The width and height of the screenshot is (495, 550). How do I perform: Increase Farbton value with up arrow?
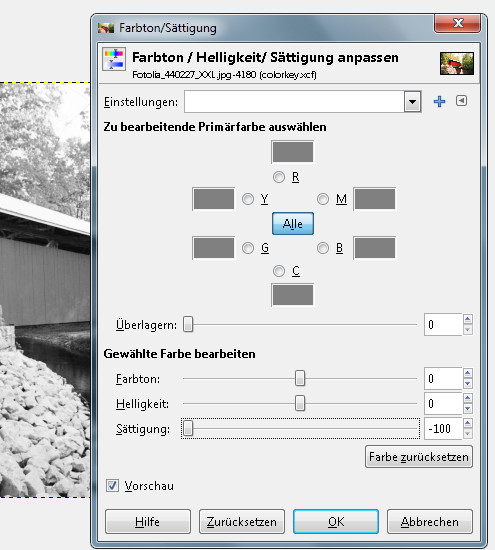pos(467,373)
